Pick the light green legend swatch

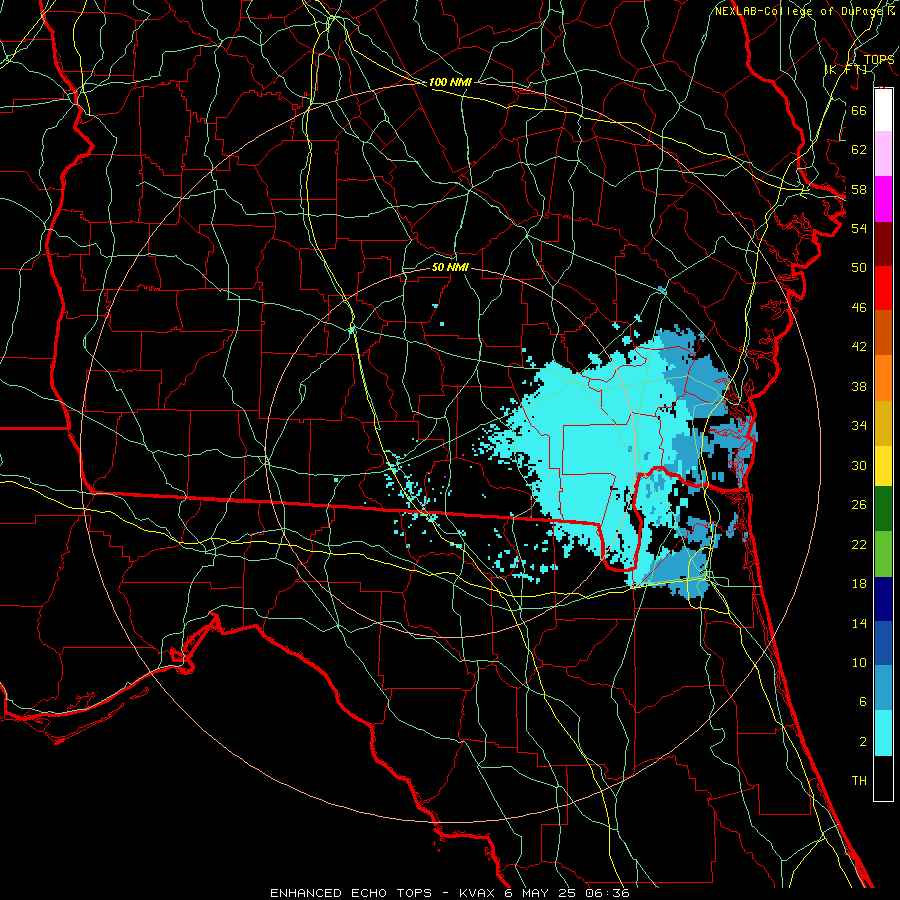click(883, 554)
